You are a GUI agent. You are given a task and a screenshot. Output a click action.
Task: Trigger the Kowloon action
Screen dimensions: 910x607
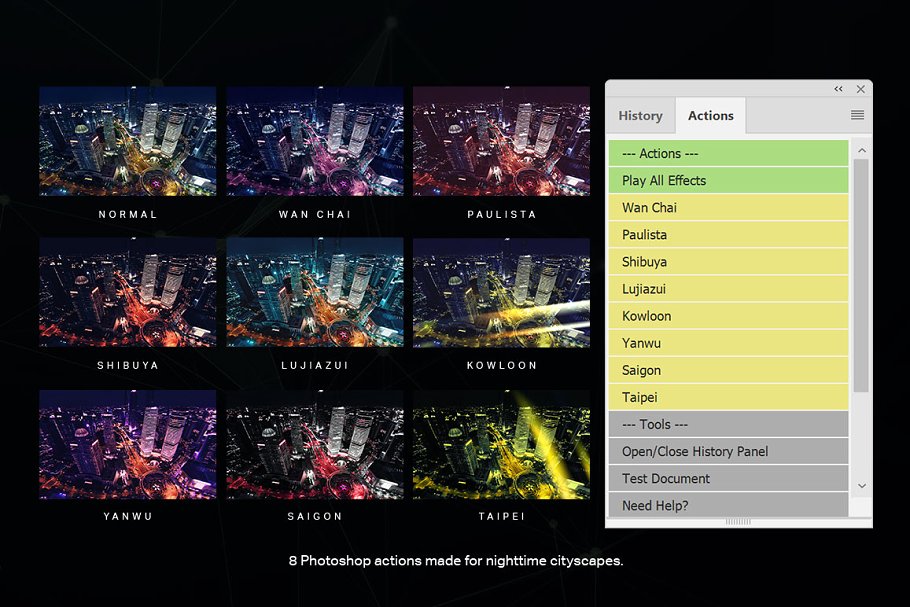[x=728, y=316]
